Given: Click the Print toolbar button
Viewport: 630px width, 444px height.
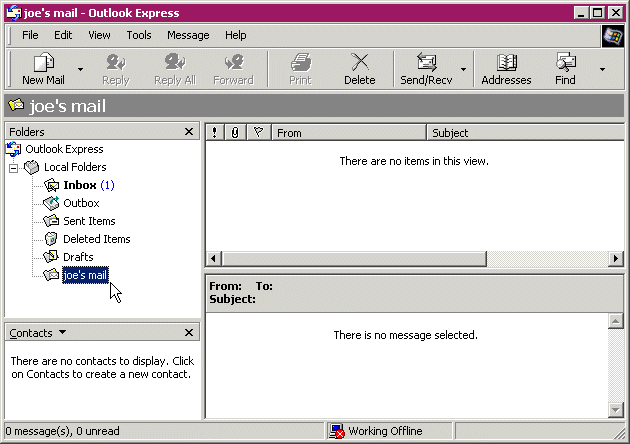Looking at the screenshot, I should point(301,69).
